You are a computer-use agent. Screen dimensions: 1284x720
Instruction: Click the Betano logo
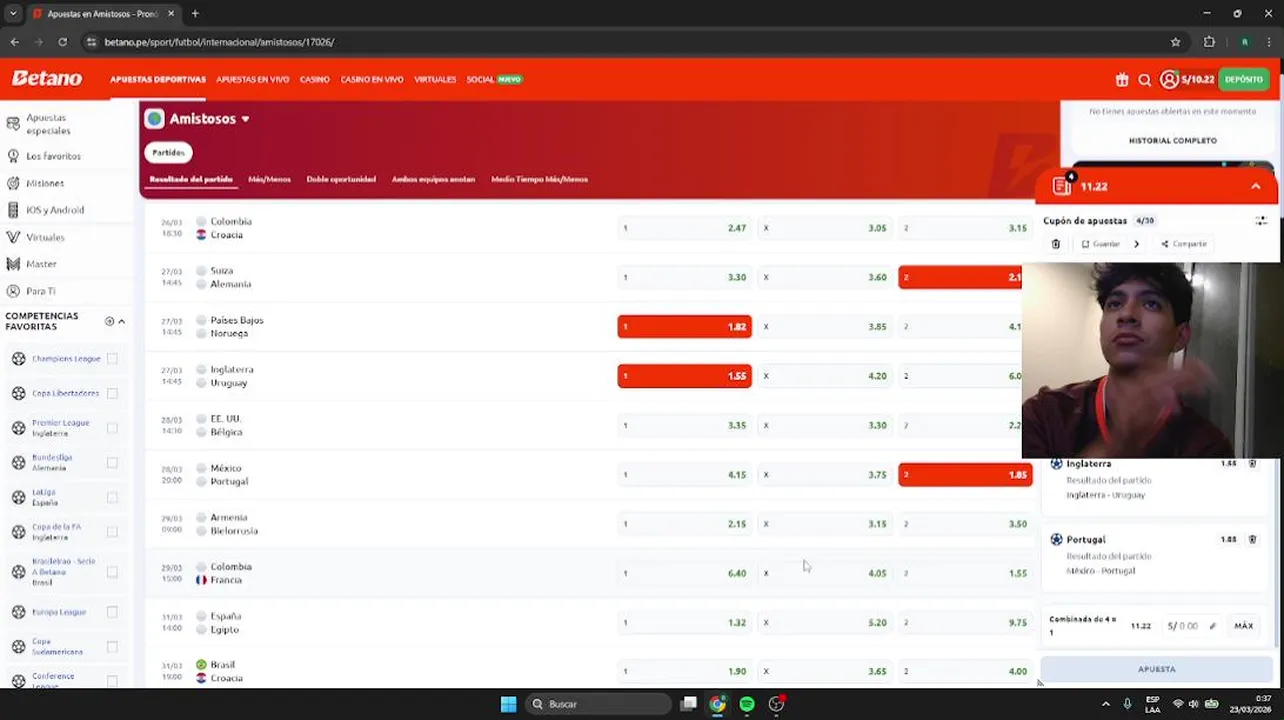click(47, 79)
